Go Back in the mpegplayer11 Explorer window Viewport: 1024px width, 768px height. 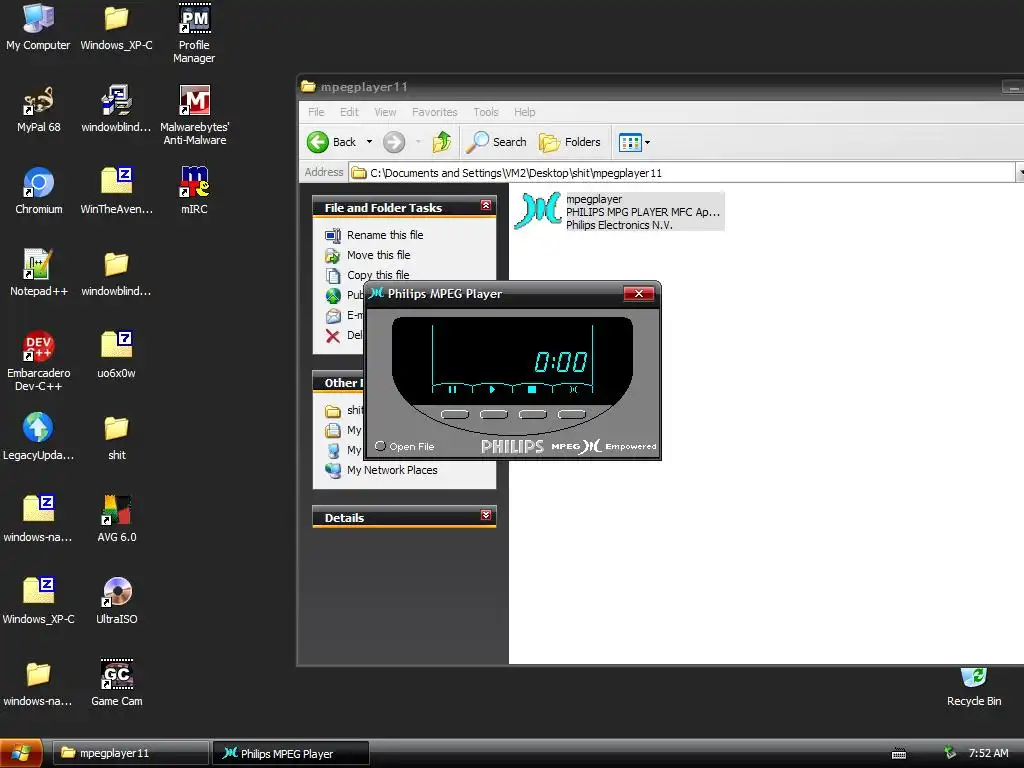pyautogui.click(x=333, y=142)
